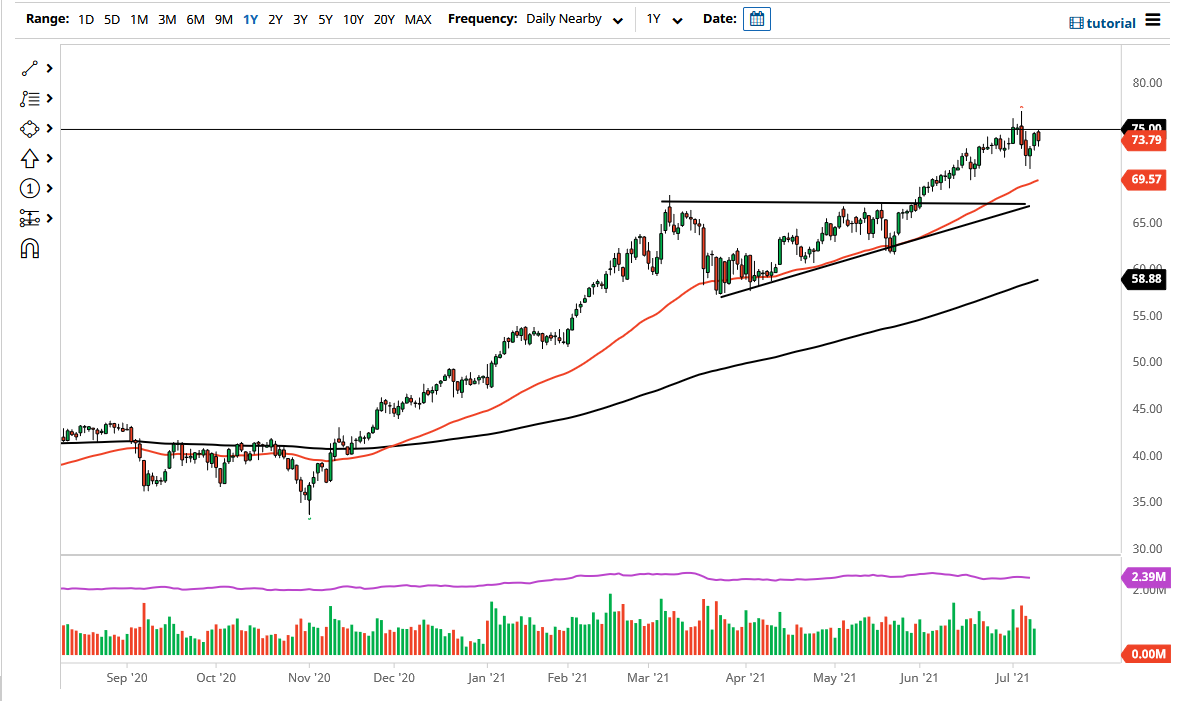Screen dimensions: 1179x701
Task: Select the trend line drawing tool
Action: pos(30,68)
